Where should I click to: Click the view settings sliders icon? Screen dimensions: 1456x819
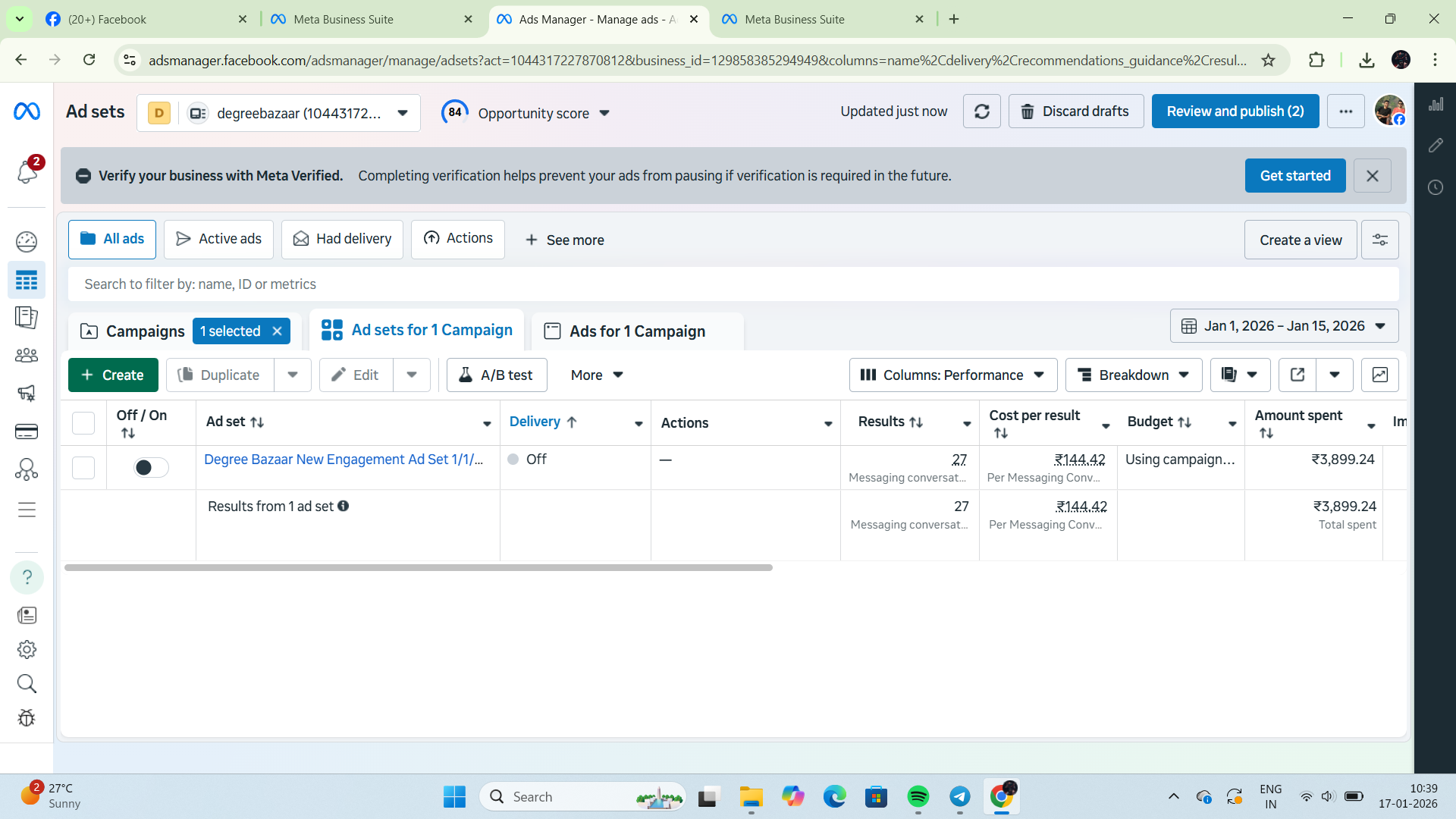(1379, 240)
